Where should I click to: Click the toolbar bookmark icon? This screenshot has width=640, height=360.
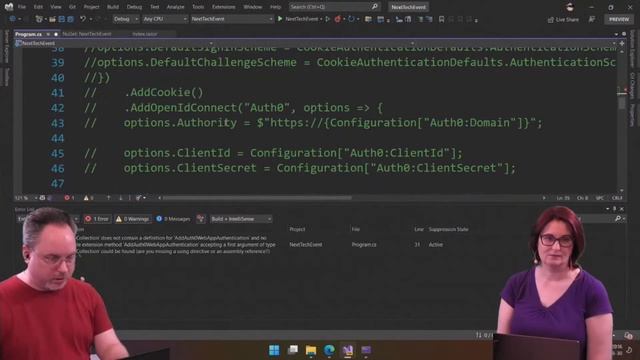pyautogui.click(x=441, y=19)
